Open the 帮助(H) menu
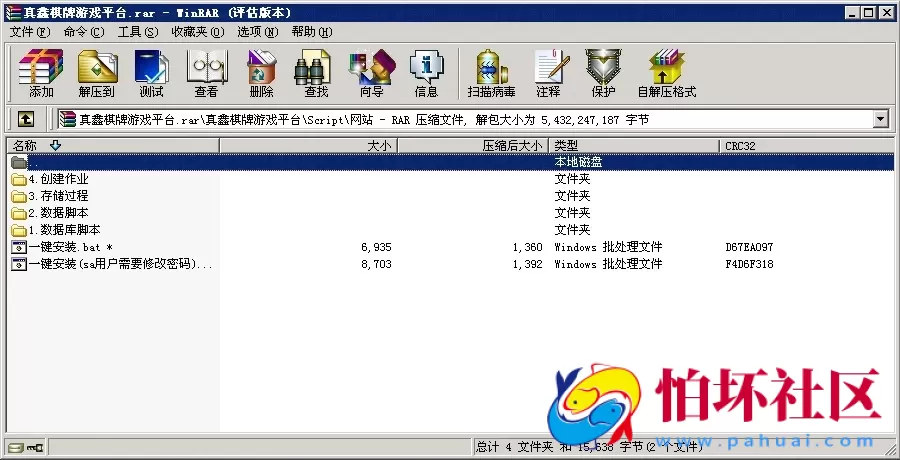The image size is (900, 460). tap(312, 32)
